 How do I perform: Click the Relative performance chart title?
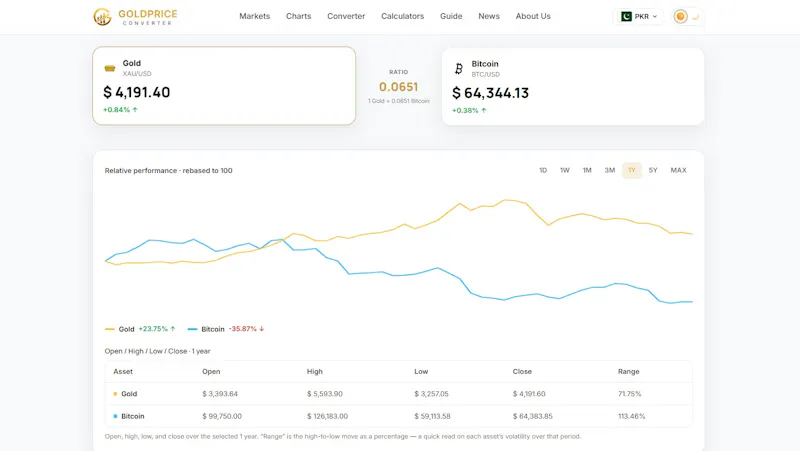pyautogui.click(x=168, y=170)
